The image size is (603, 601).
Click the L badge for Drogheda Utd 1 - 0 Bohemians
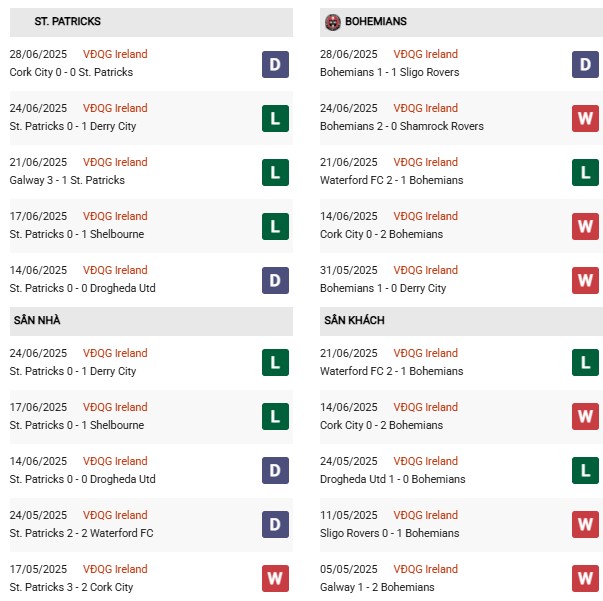(x=585, y=471)
